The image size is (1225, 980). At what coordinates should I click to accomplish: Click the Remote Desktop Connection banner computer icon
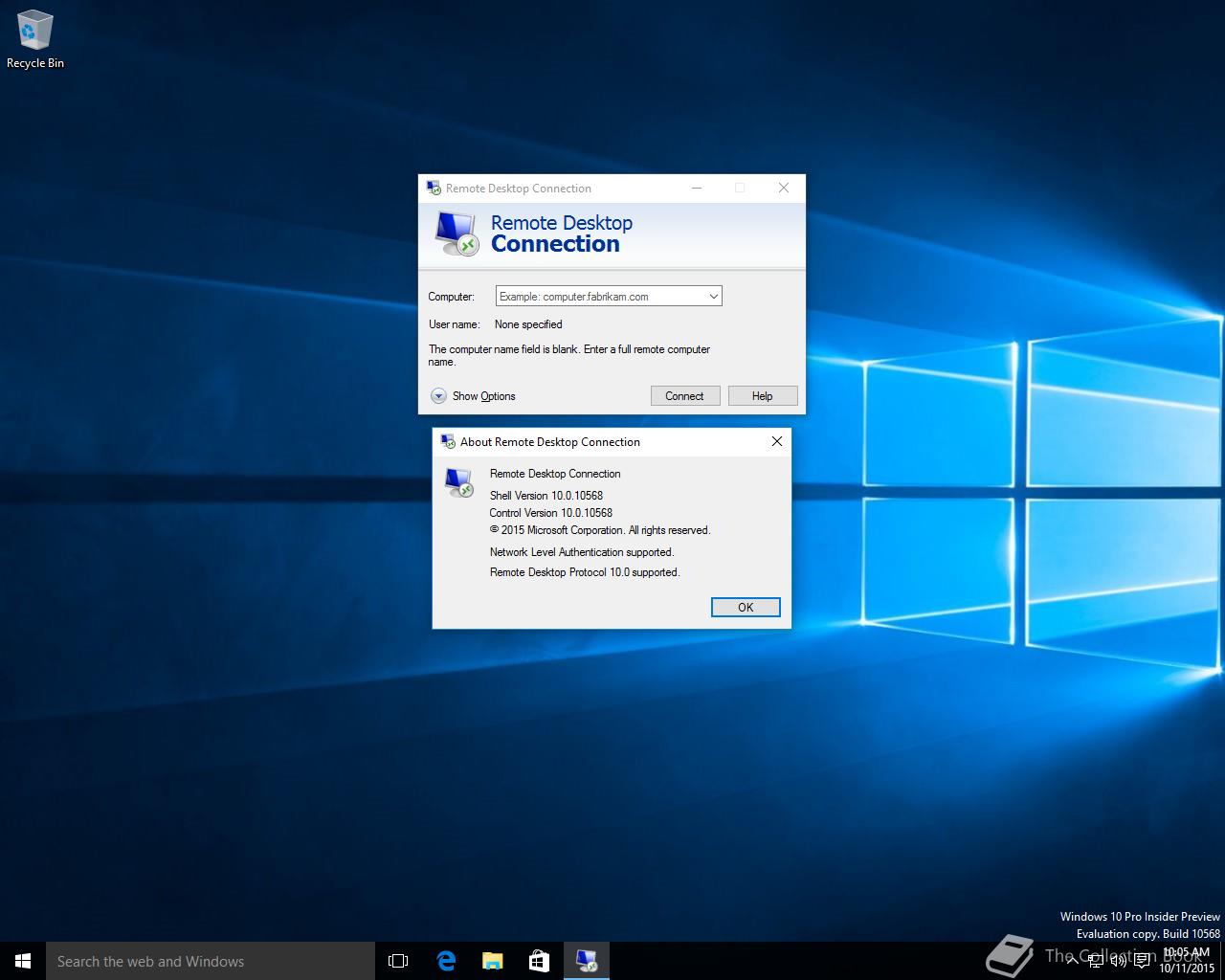click(x=457, y=234)
